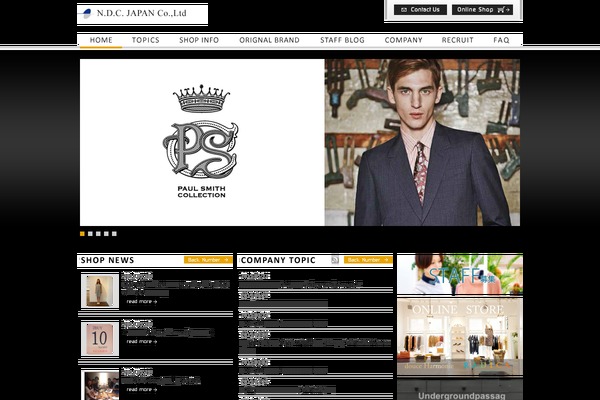Click read more beside the calendar 10 thumbnail
Viewport: 600px width, 400px height.
[142, 341]
